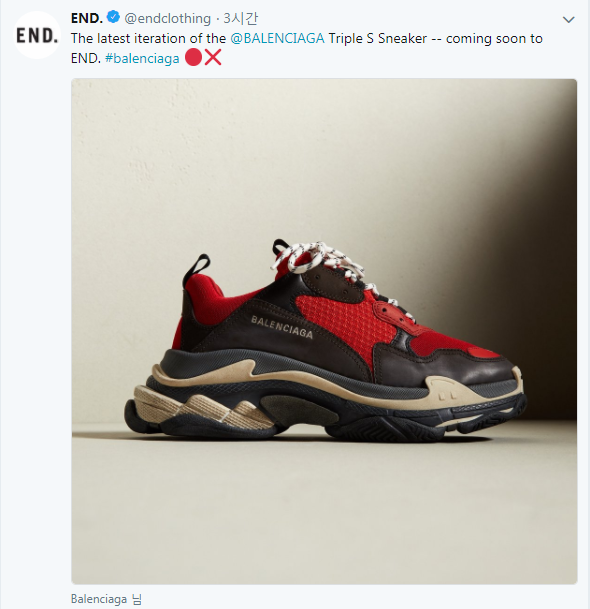Viewport: 590px width, 609px height.
Task: Open the END. profile avatar logo
Action: pyautogui.click(x=37, y=35)
